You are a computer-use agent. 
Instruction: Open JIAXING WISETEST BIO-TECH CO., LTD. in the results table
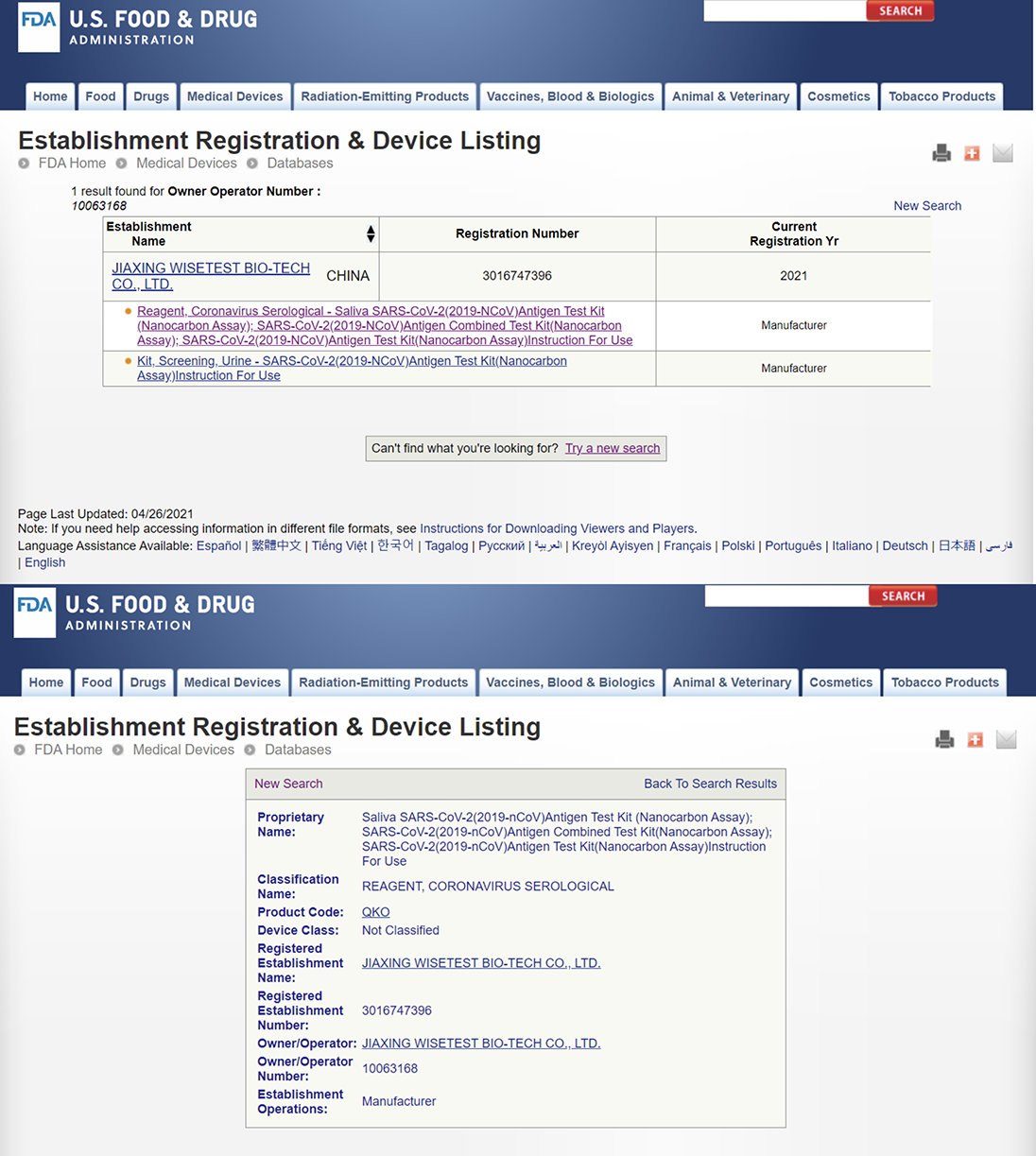211,276
